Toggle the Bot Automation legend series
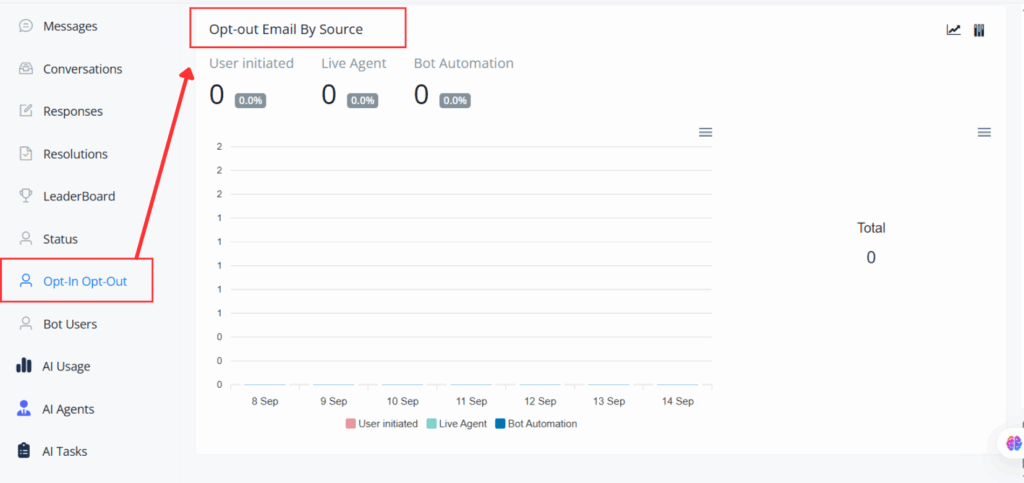 [535, 424]
